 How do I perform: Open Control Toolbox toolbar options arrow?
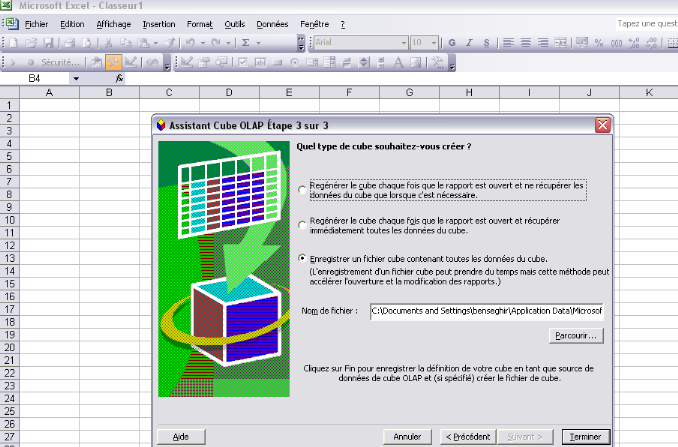pyautogui.click(x=451, y=63)
